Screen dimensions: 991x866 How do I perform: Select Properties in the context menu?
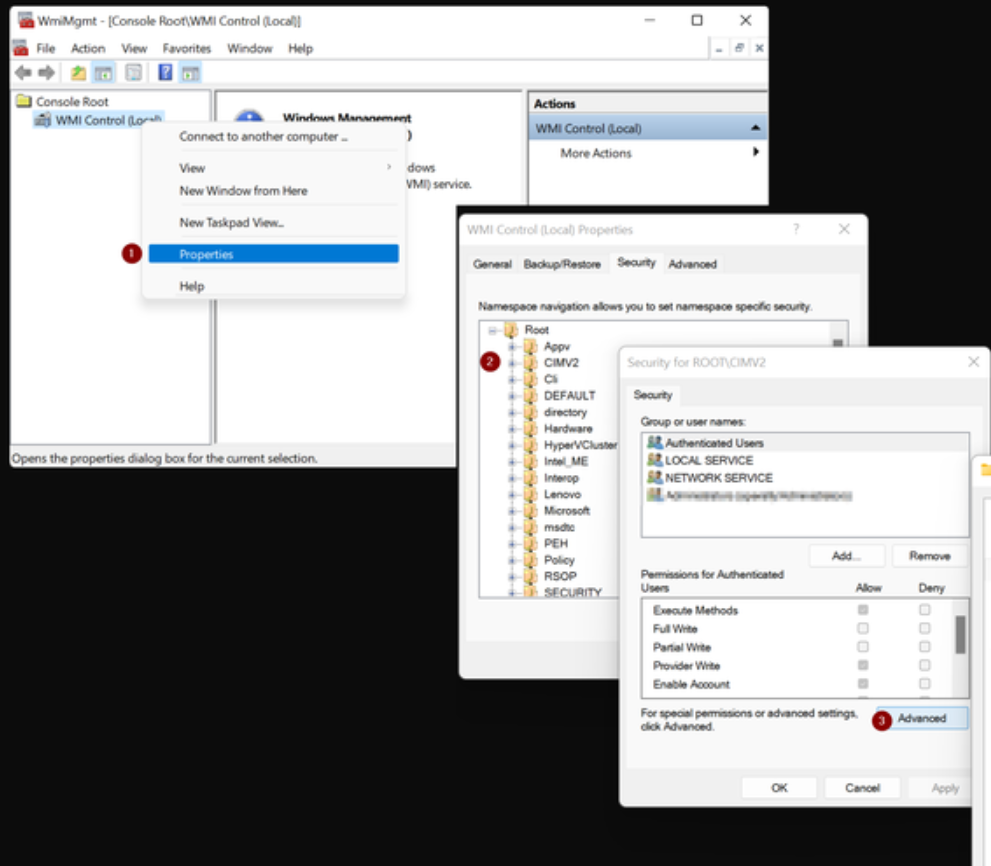274,254
